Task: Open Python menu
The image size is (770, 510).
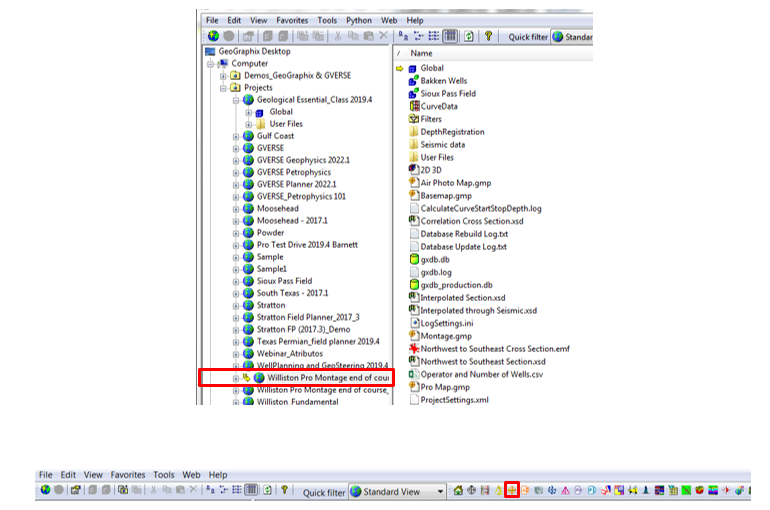Action: (x=359, y=20)
